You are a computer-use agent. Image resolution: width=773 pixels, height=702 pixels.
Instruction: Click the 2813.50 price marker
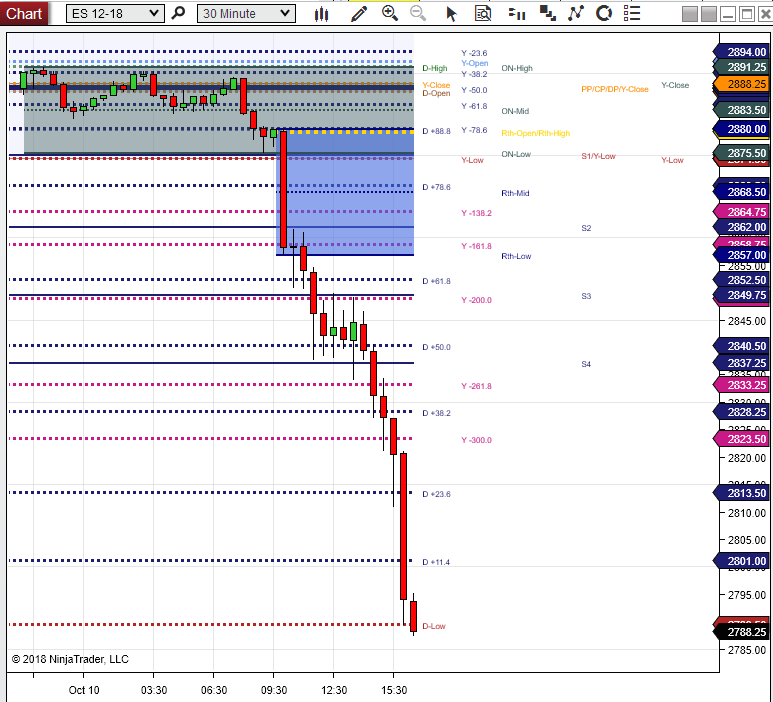pyautogui.click(x=741, y=493)
